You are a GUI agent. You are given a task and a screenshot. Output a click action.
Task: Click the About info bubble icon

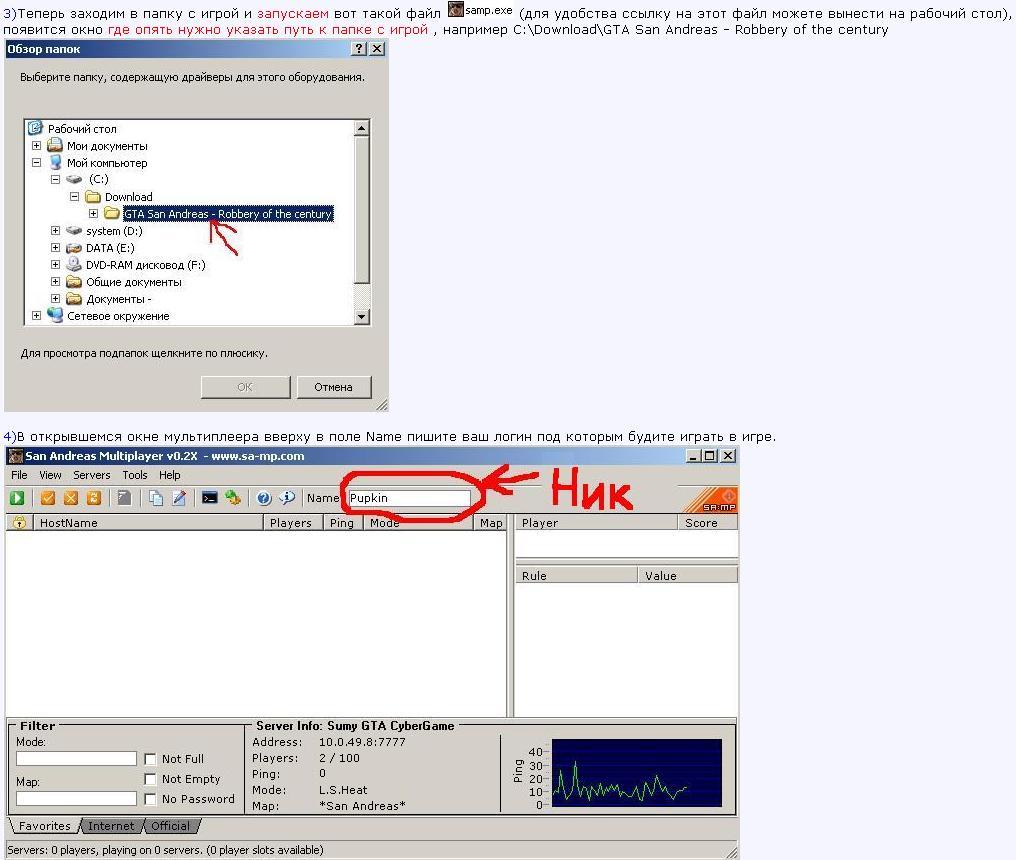click(287, 498)
